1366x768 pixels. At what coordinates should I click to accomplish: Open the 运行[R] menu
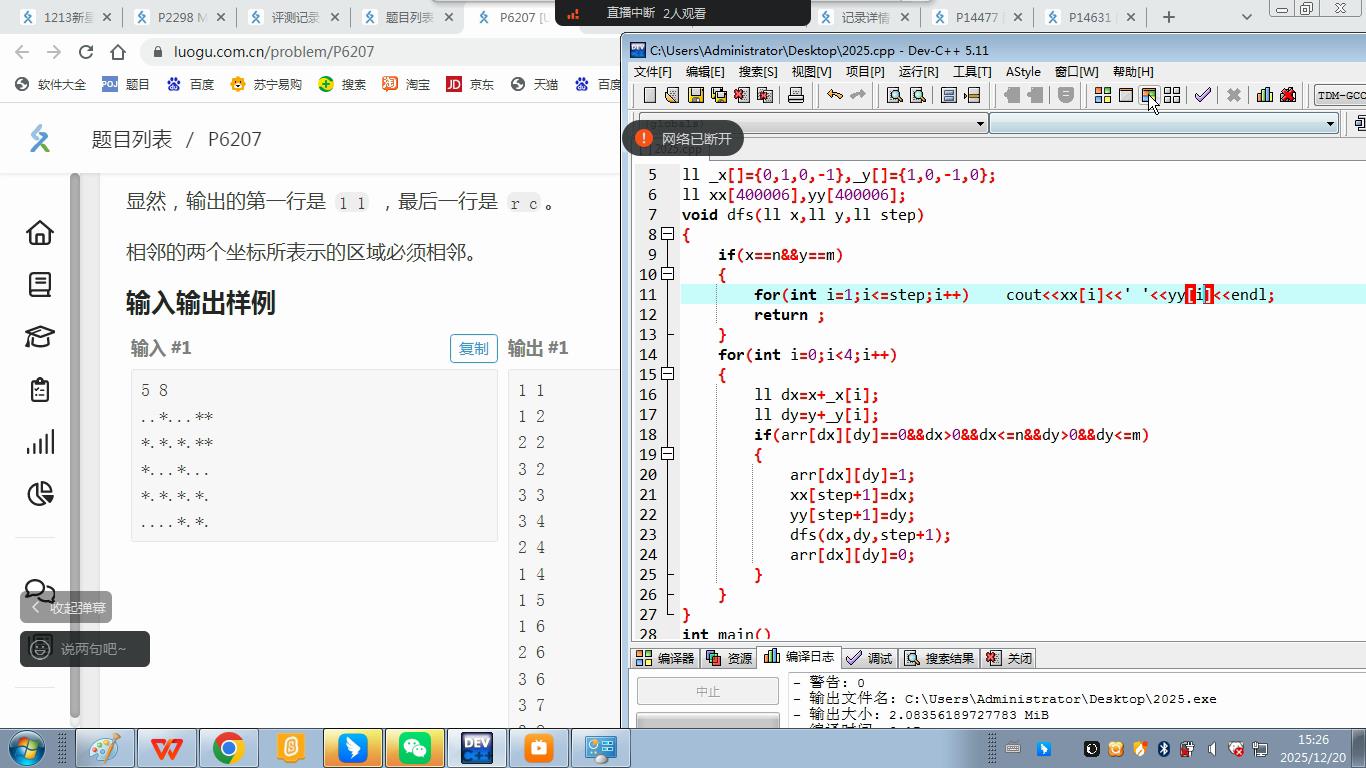pyautogui.click(x=917, y=71)
